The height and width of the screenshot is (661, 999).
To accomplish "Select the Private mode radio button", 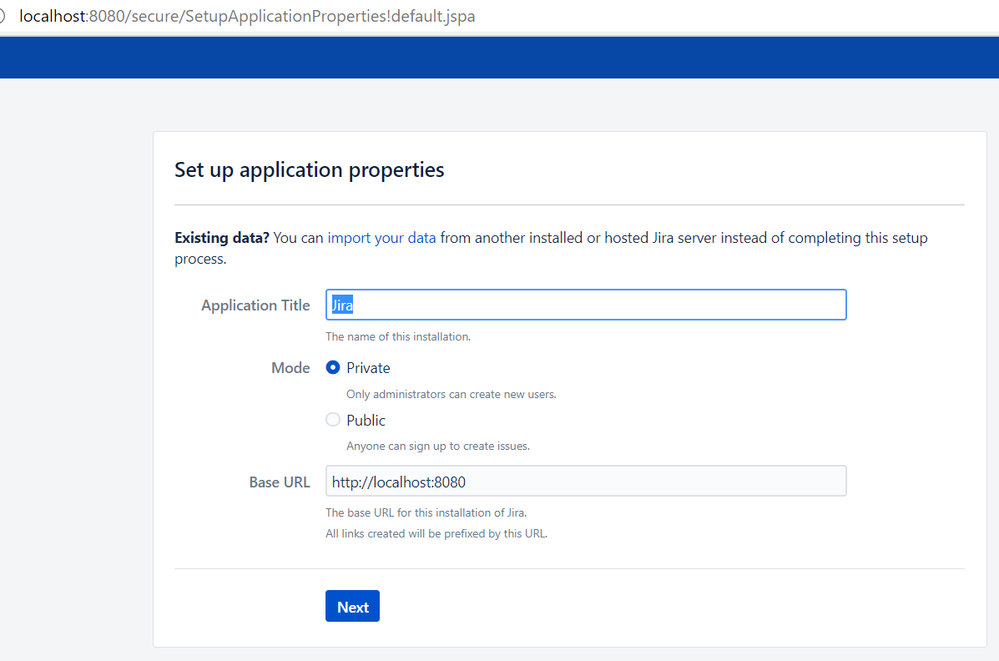I will coord(333,368).
